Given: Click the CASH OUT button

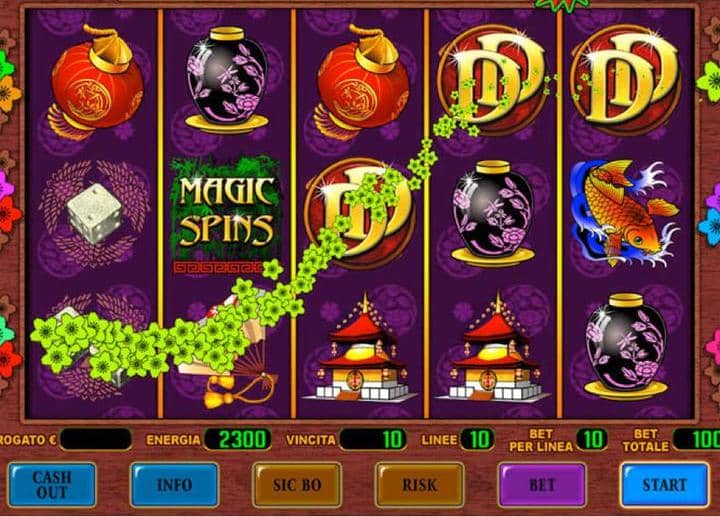Looking at the screenshot, I should coord(51,485).
